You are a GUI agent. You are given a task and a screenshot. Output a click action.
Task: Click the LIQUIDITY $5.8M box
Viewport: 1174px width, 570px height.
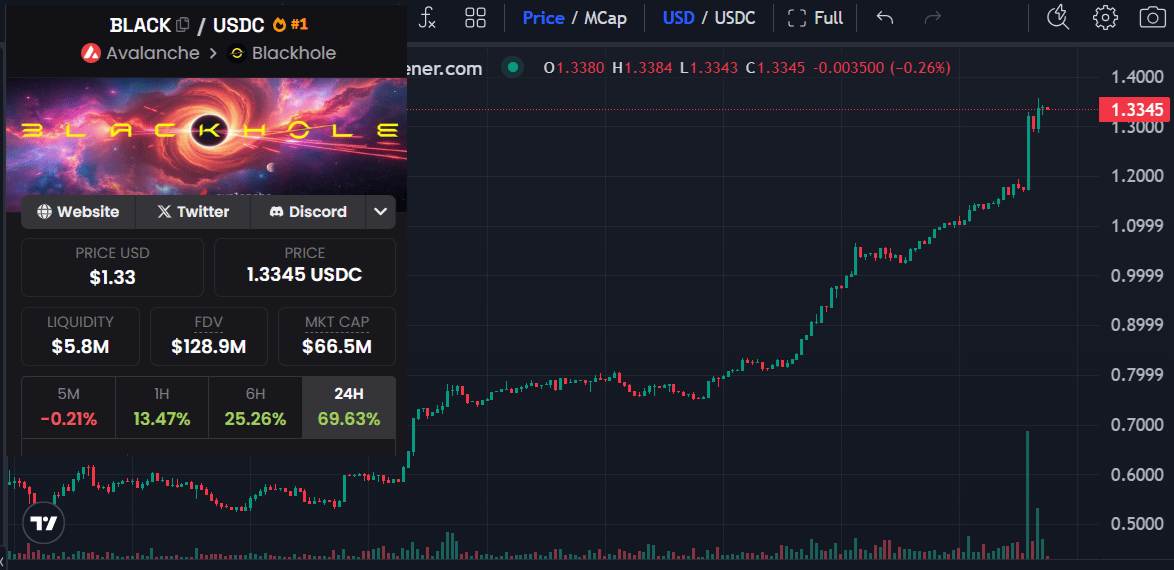click(80, 336)
